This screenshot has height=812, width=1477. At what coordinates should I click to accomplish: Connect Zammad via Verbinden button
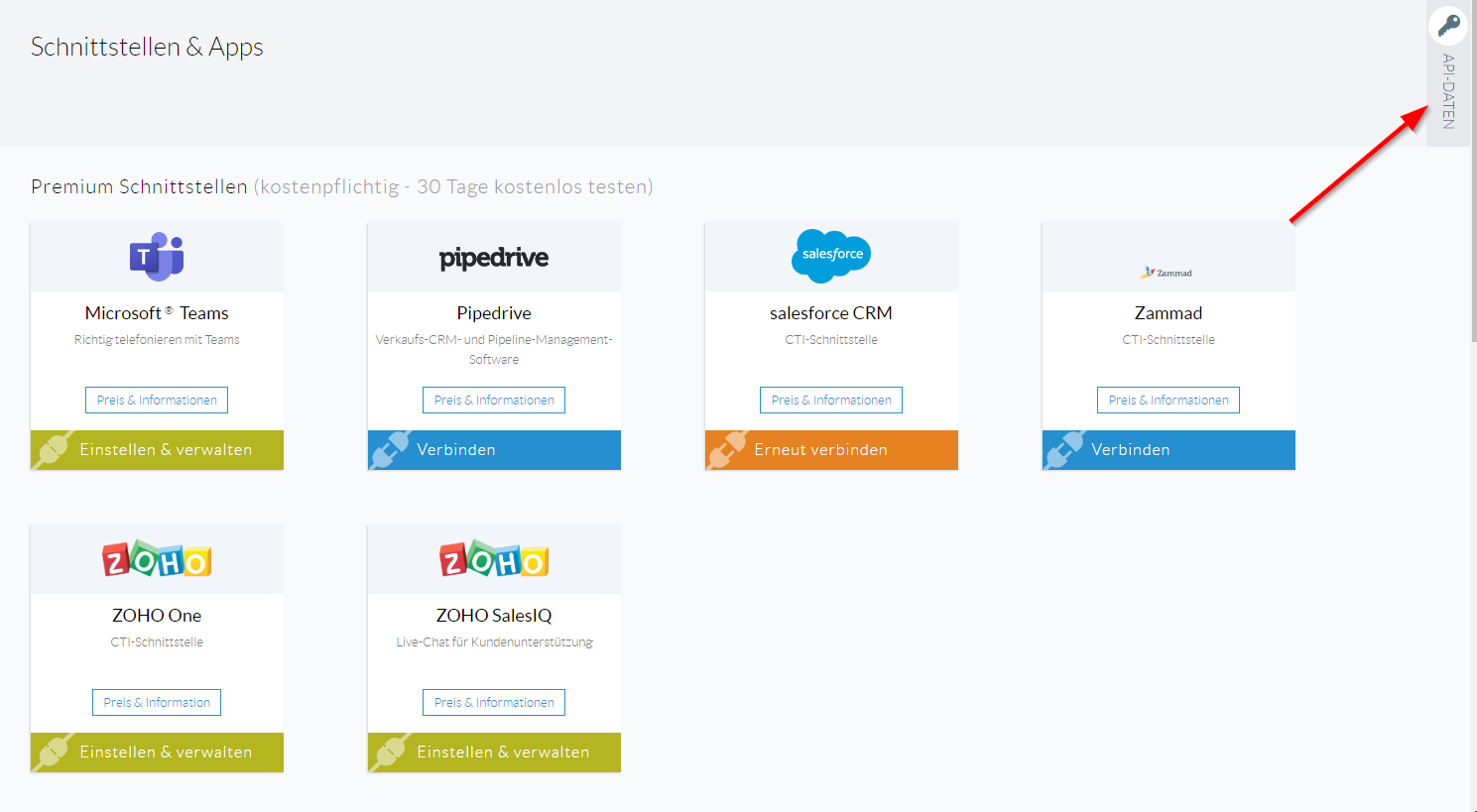tap(1169, 450)
